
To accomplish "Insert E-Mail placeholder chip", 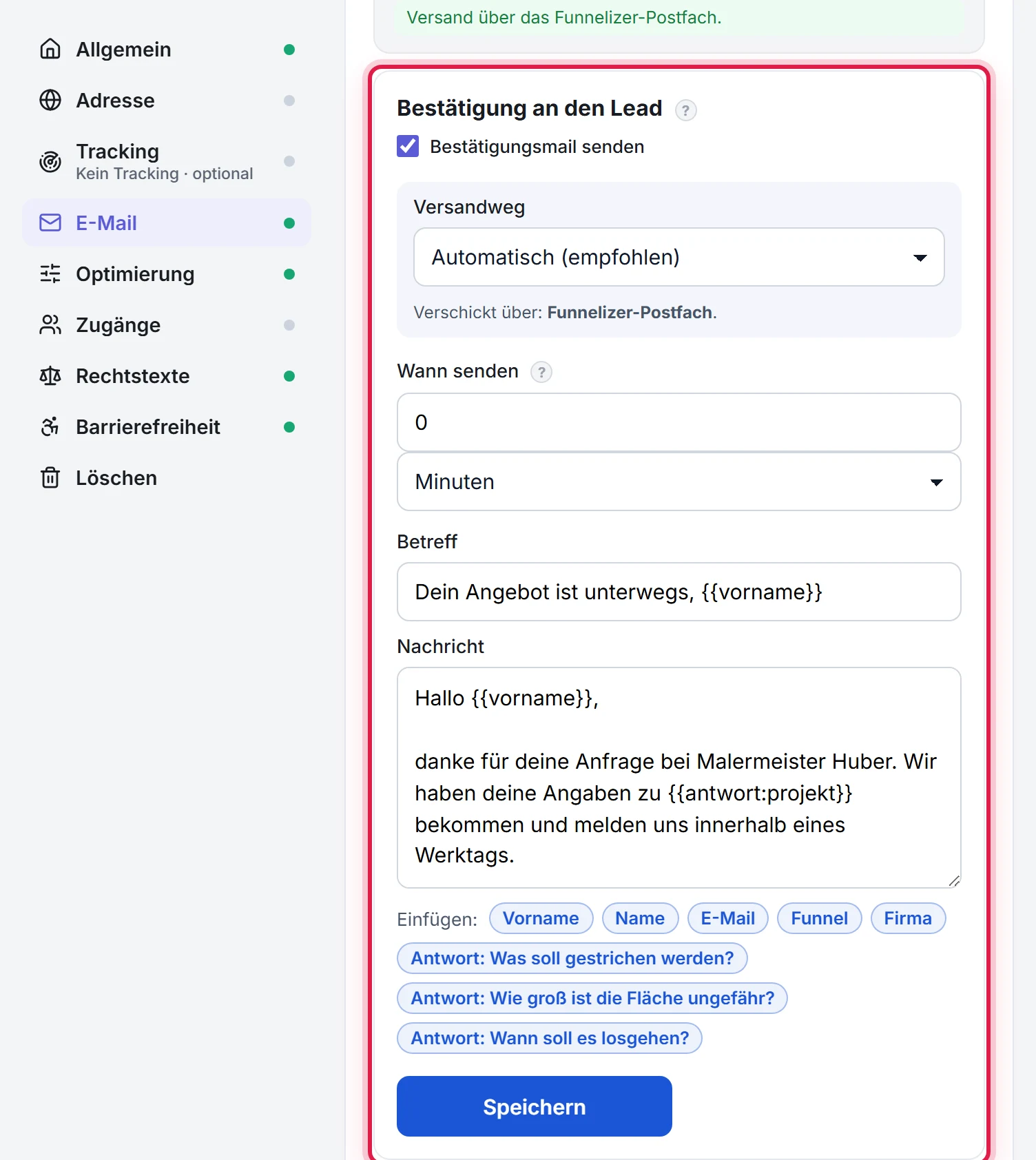I will pyautogui.click(x=727, y=918).
